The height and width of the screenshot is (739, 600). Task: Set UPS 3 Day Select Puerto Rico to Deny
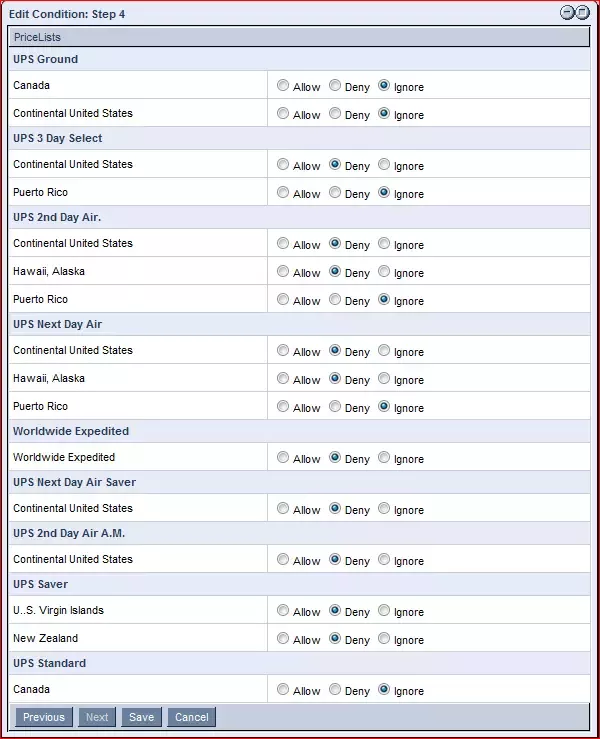[335, 192]
